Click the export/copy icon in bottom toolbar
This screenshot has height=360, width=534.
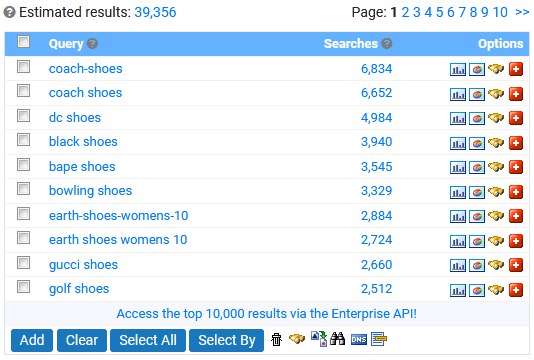[319, 339]
